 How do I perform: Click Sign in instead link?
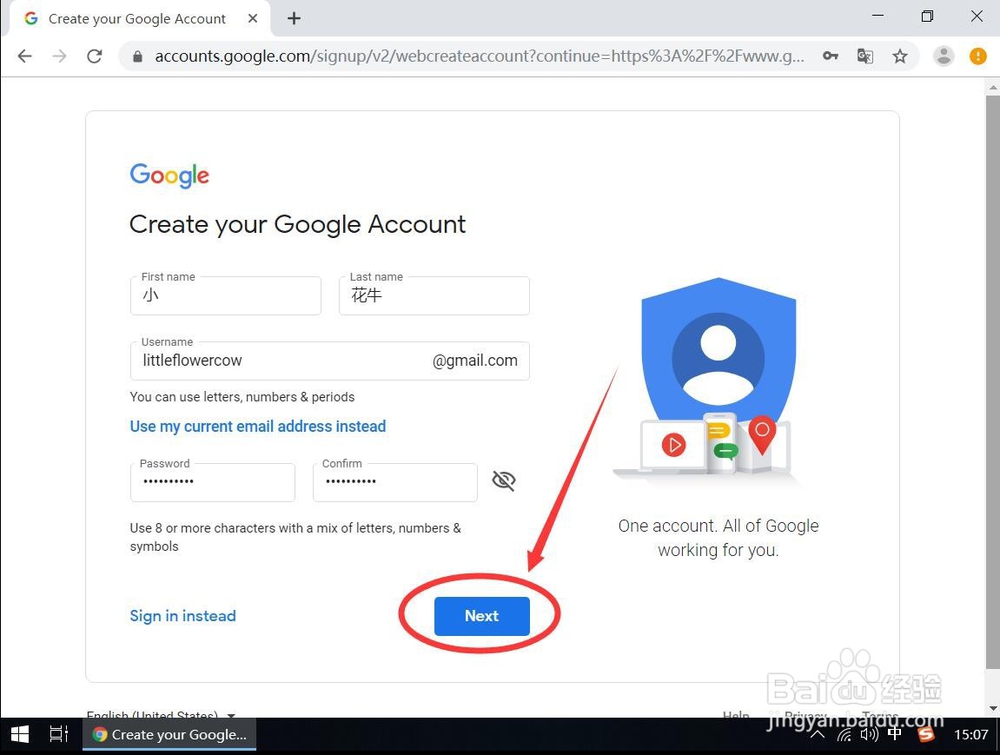(183, 616)
